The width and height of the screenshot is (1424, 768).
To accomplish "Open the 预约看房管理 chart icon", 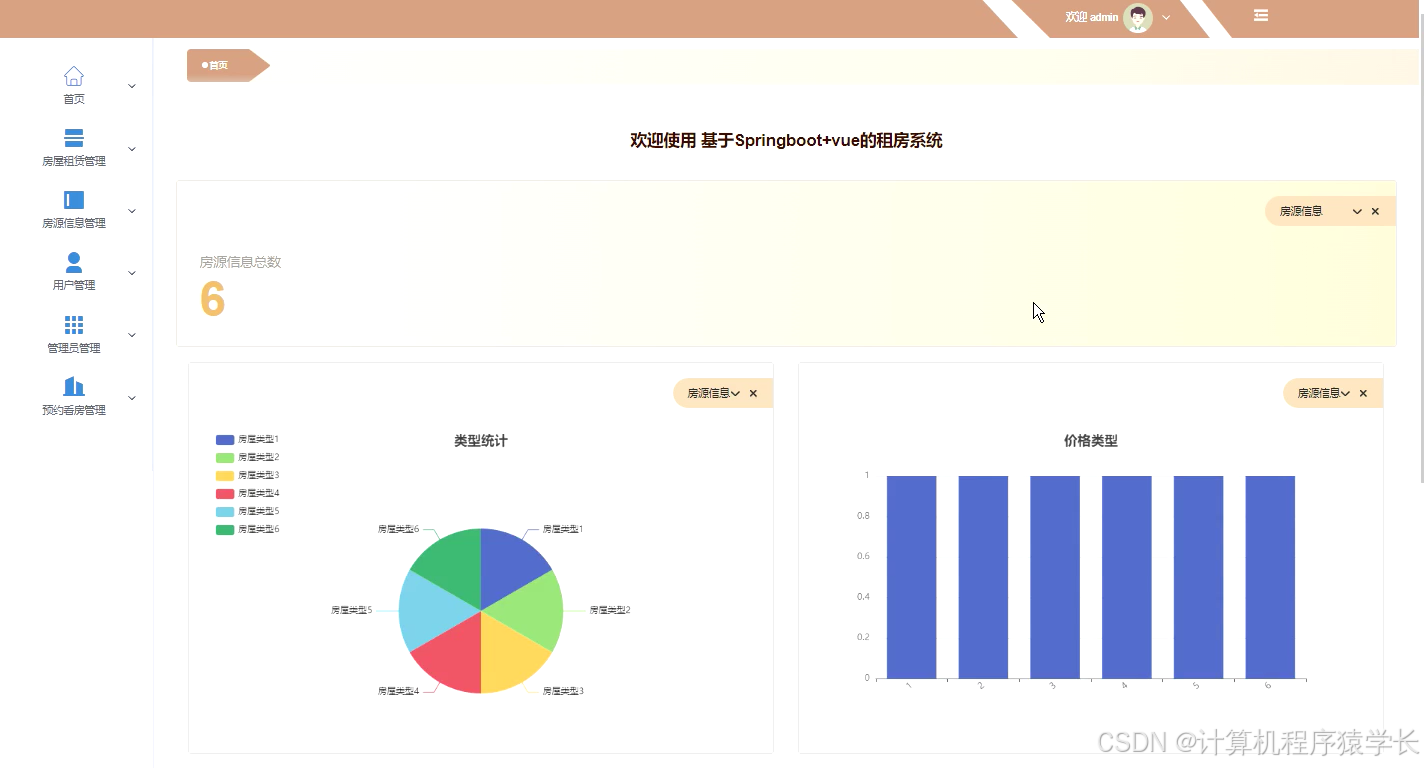I will point(73,386).
